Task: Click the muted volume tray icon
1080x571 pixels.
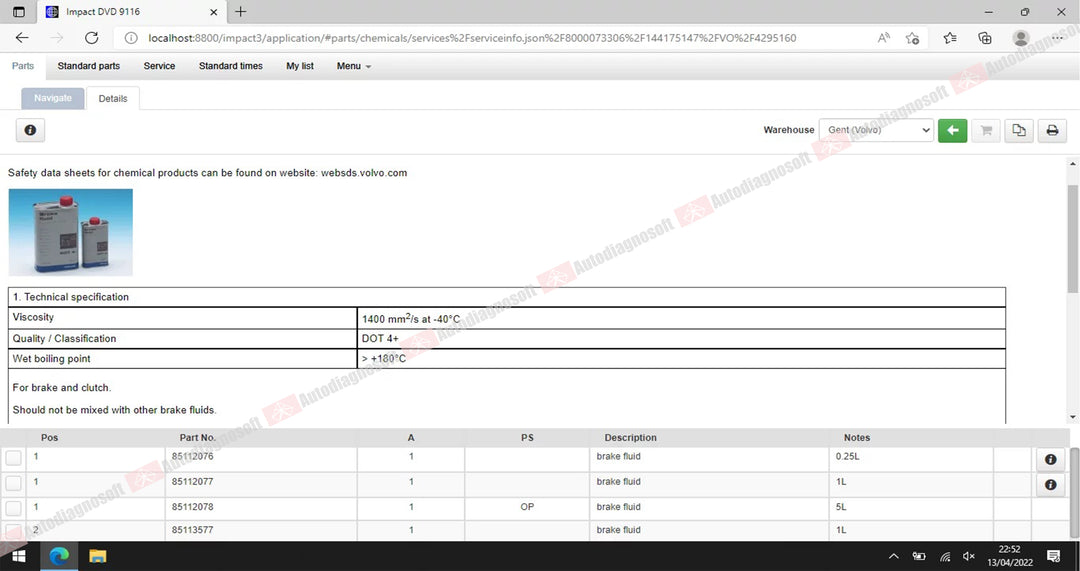Action: [x=969, y=556]
